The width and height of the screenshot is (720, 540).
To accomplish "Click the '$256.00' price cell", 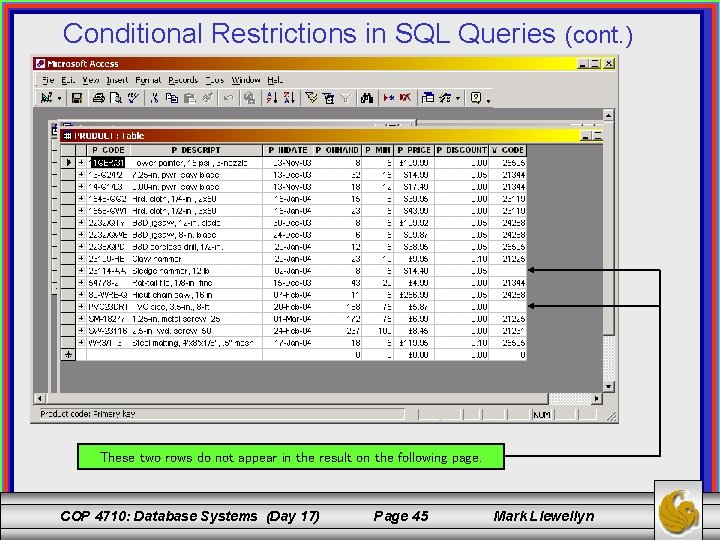I will click(x=414, y=294).
